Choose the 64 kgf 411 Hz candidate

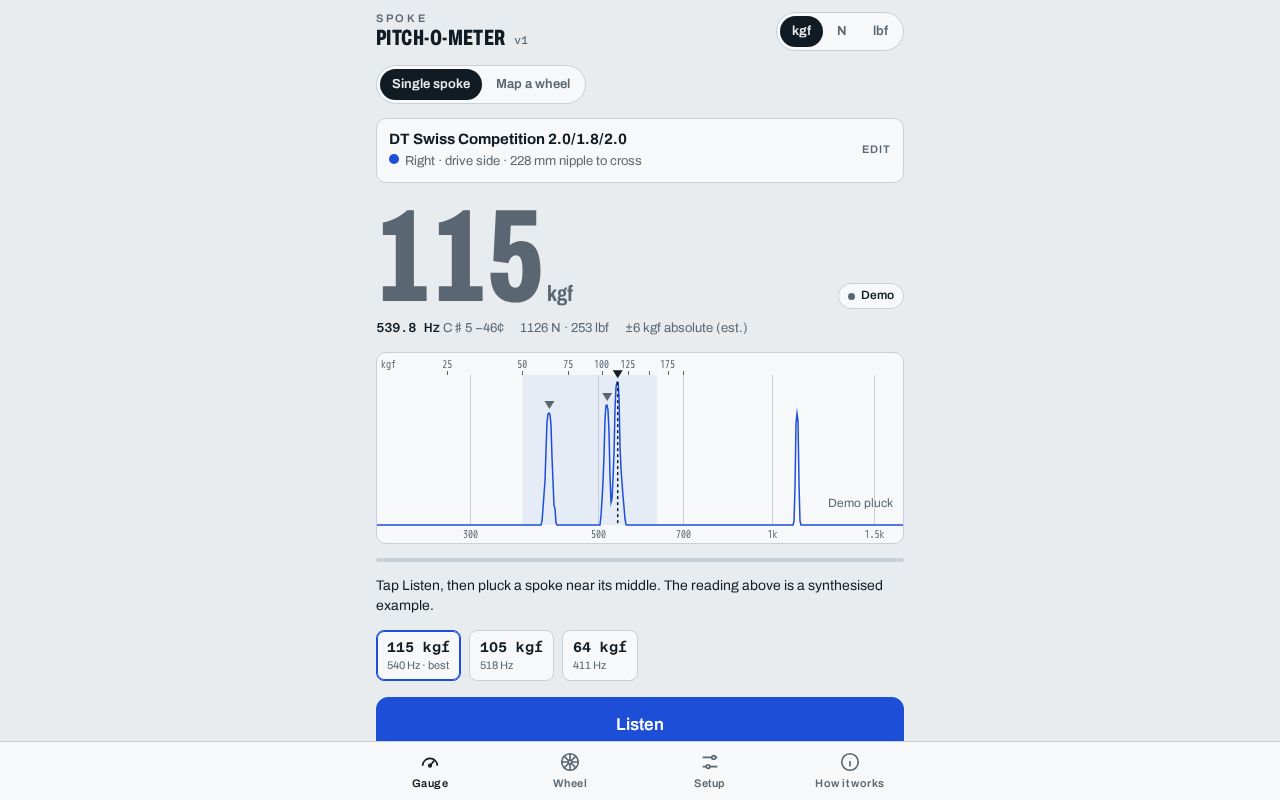tap(600, 655)
